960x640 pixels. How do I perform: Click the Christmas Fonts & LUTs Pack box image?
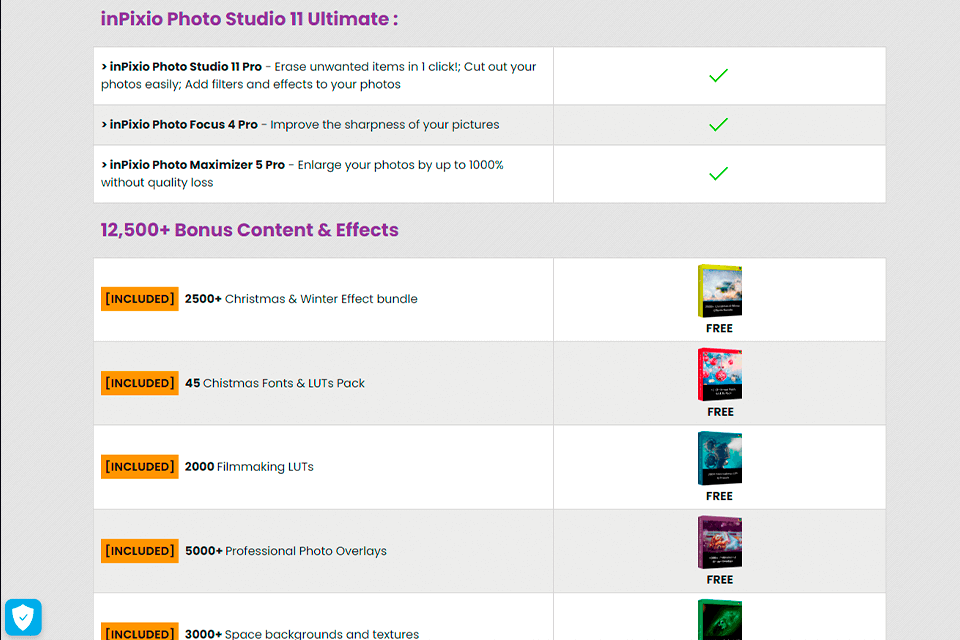coord(719,375)
